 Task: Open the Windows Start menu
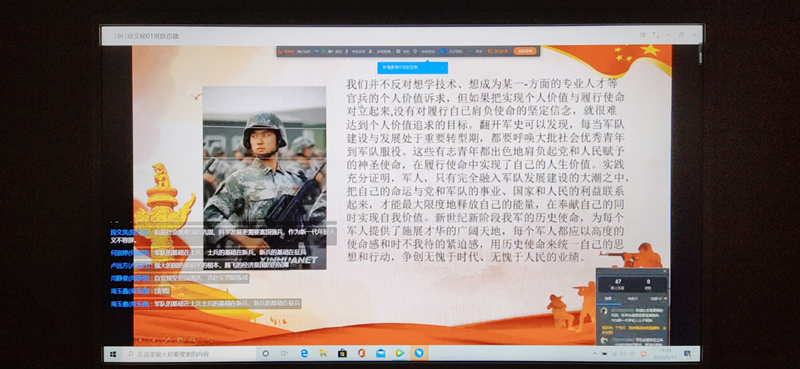pyautogui.click(x=113, y=353)
